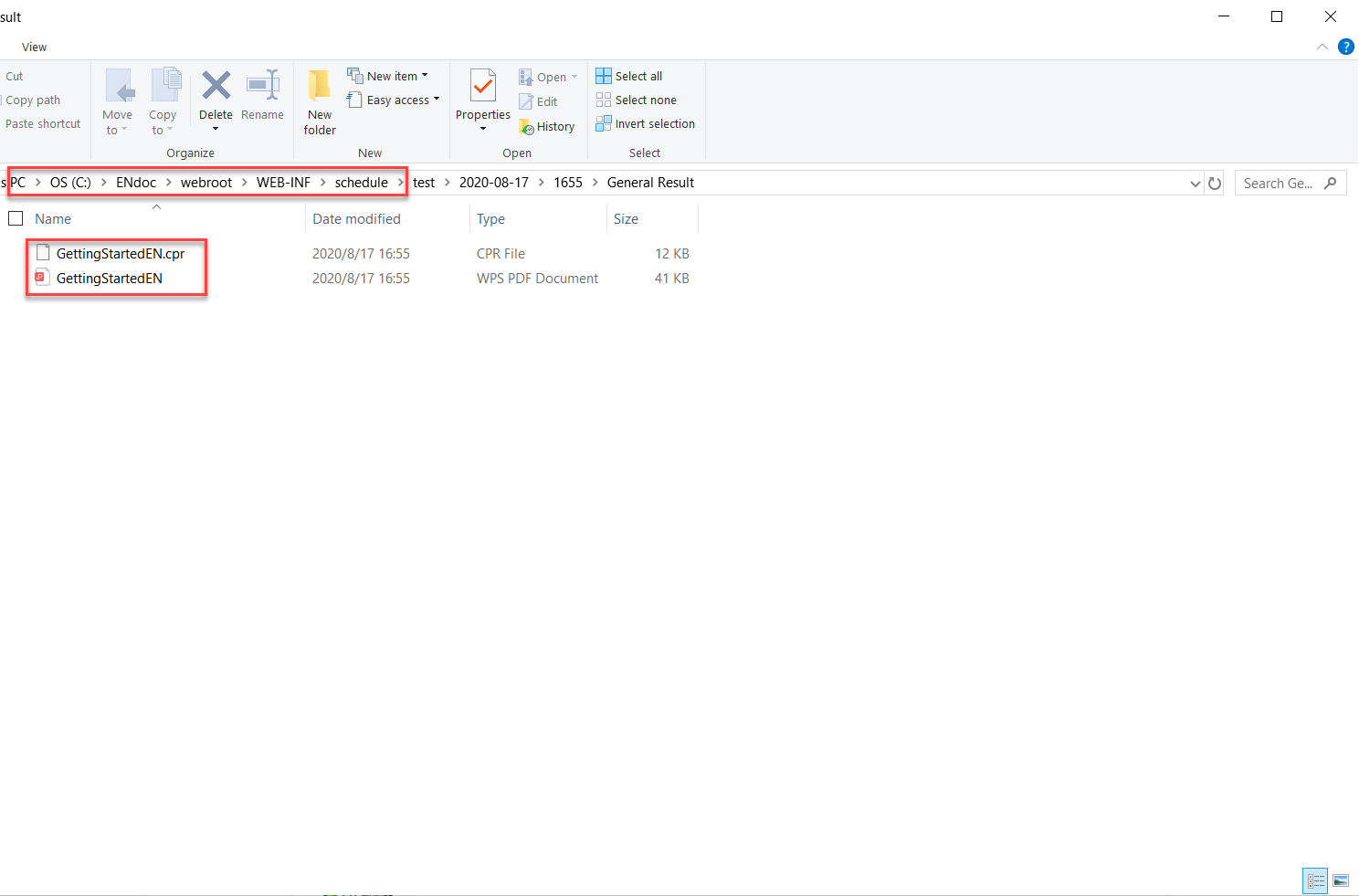Open the address bar history dropdown
This screenshot has height=896, width=1359.
click(x=1195, y=183)
